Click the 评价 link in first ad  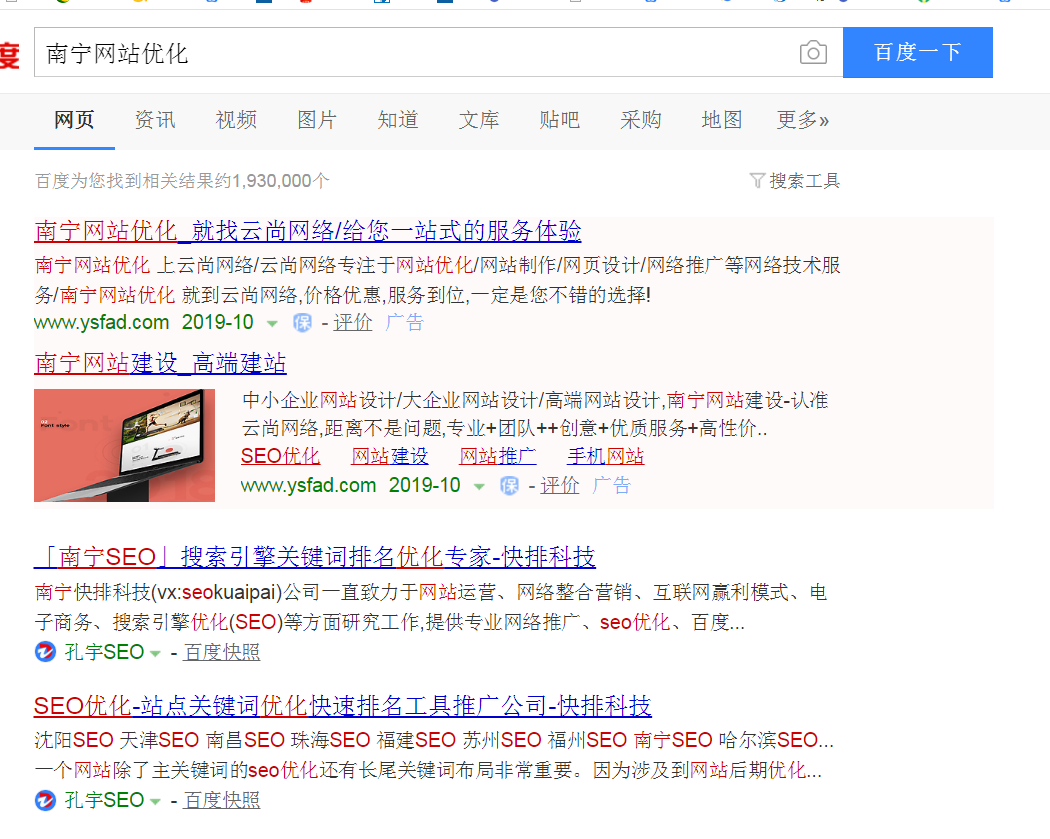tap(352, 322)
